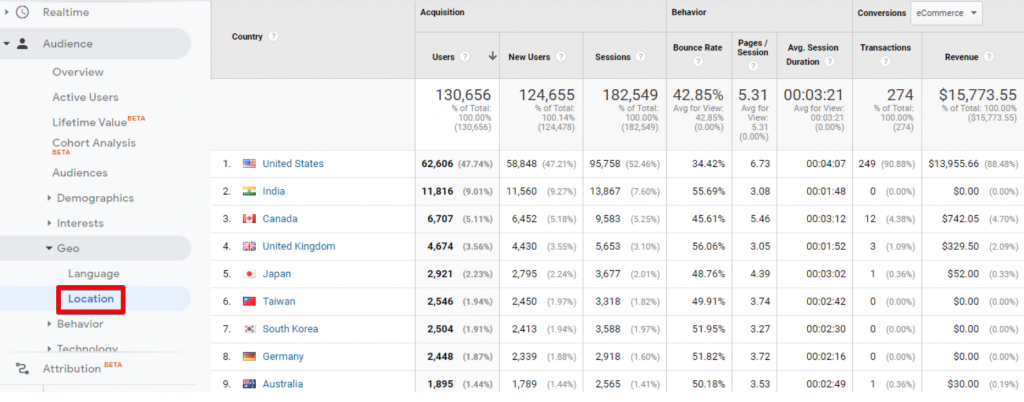
Task: Open help icon beside Revenue header
Action: coord(989,57)
